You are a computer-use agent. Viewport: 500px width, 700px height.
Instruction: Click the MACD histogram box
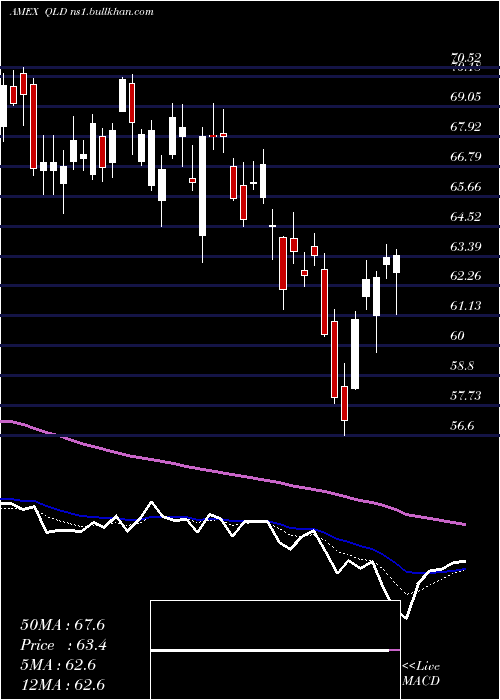275,650
